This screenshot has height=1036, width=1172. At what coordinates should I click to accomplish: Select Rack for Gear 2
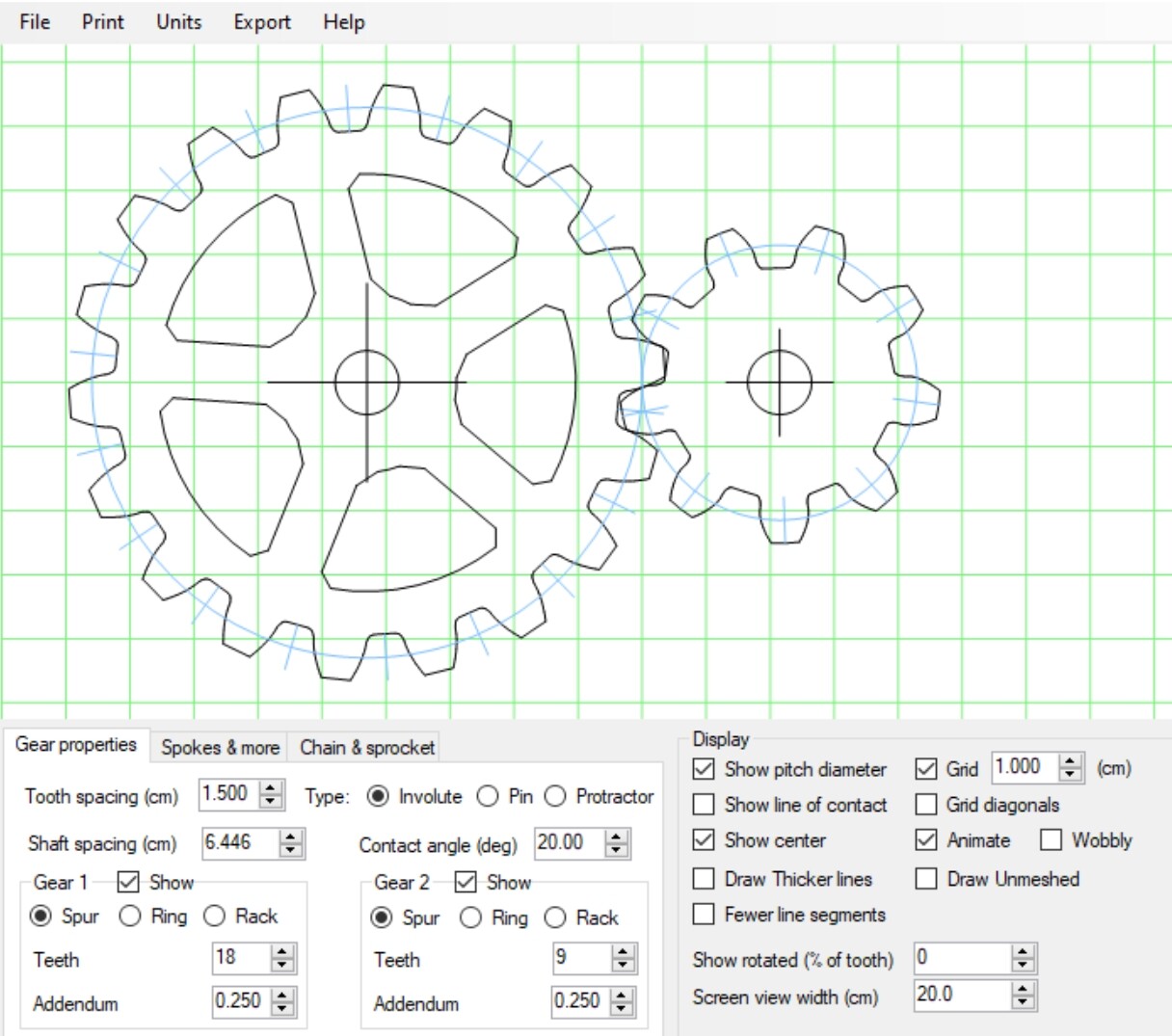coord(555,917)
